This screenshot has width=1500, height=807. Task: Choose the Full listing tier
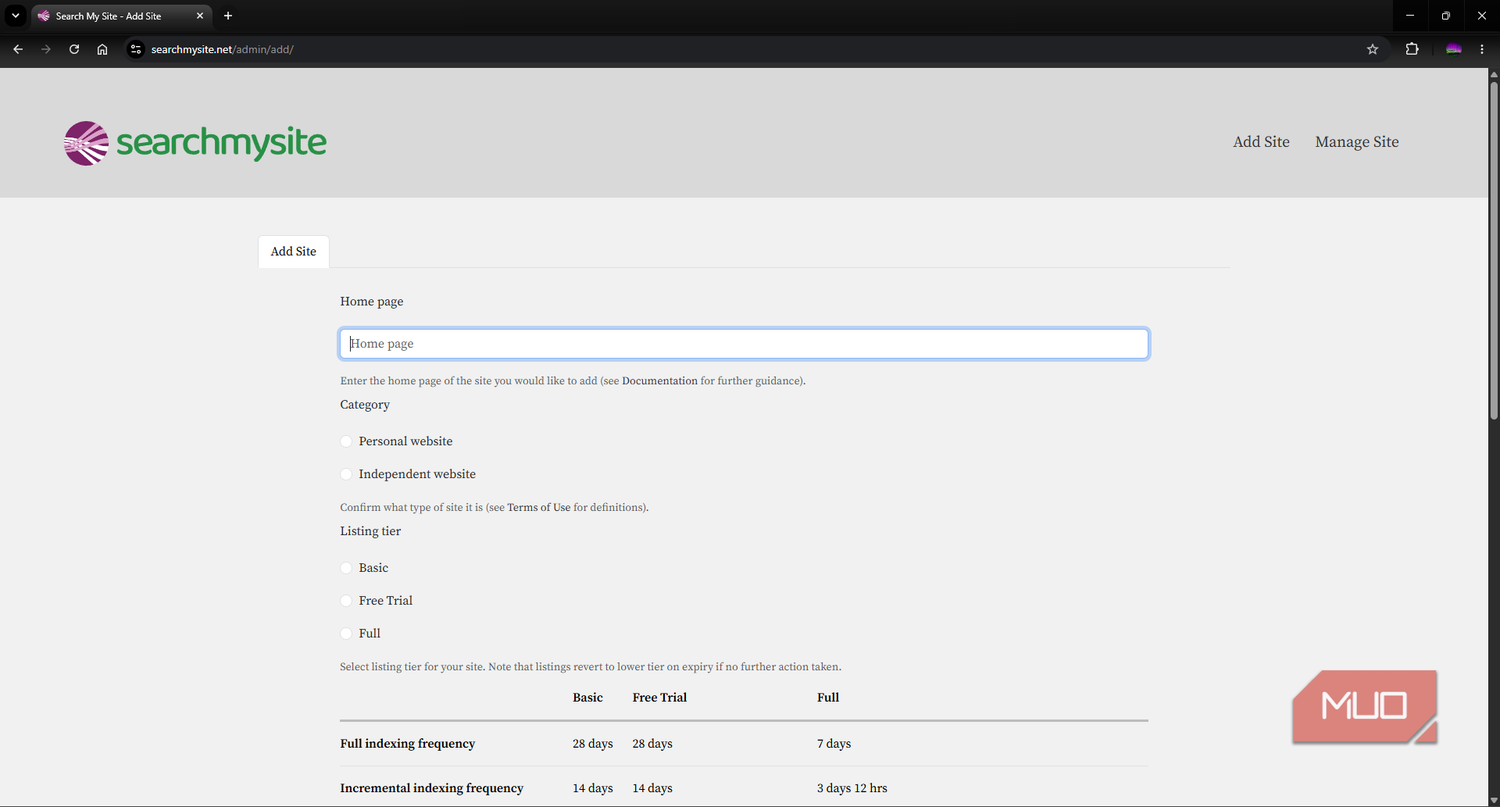click(347, 634)
